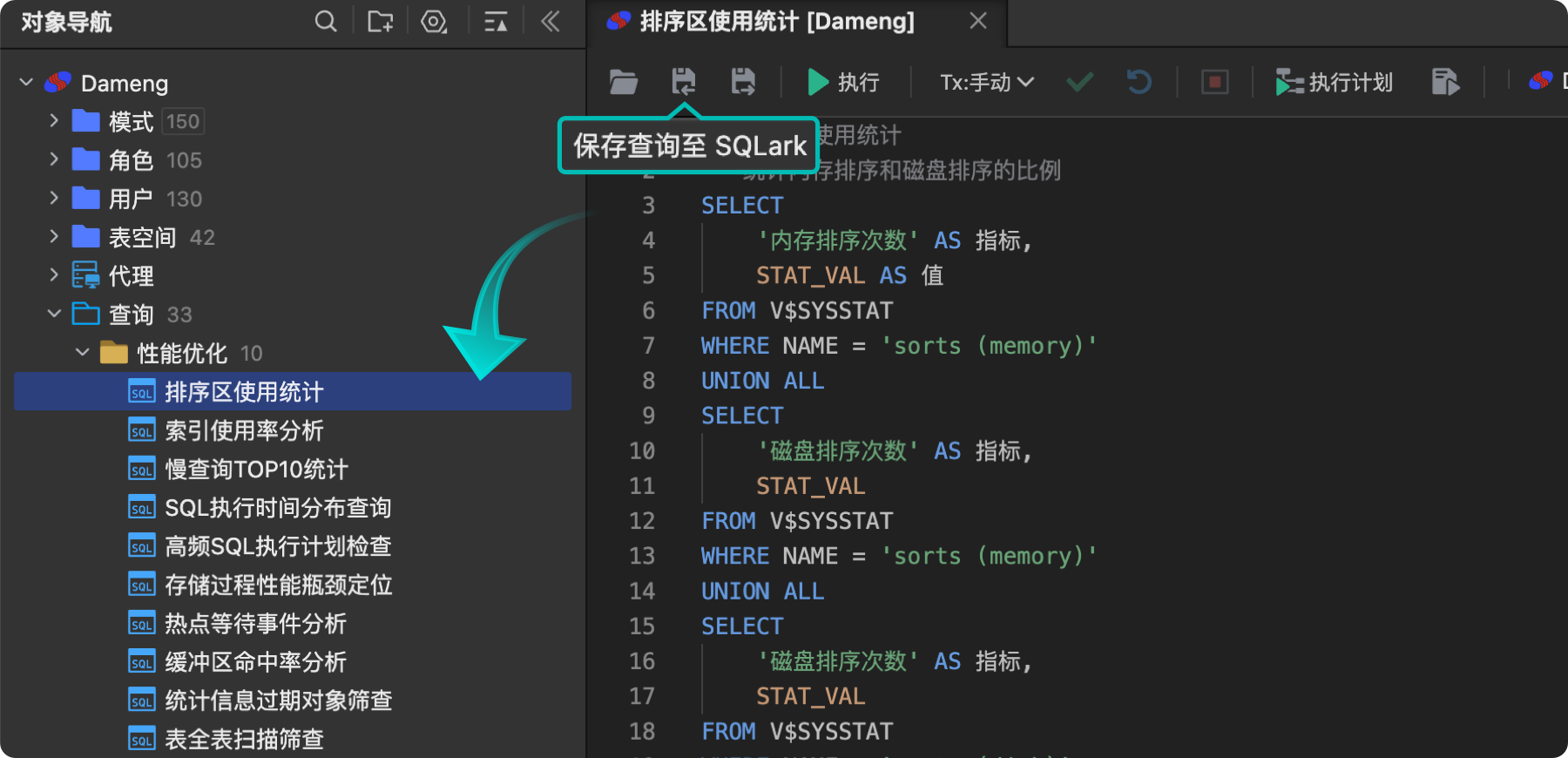Select the 性能优化 folder
The image size is (1568, 758).
[182, 353]
